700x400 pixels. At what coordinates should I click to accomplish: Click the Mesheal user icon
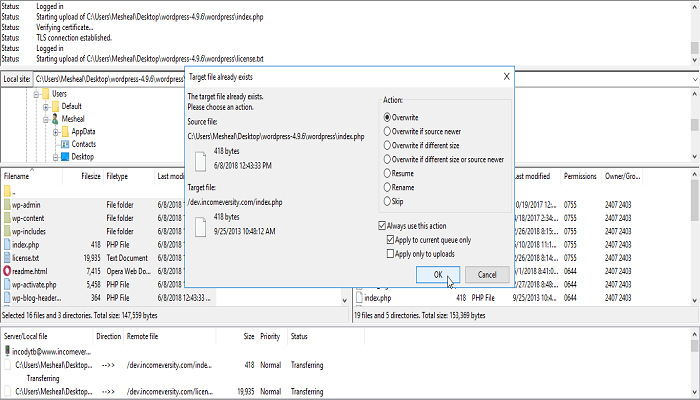point(55,119)
